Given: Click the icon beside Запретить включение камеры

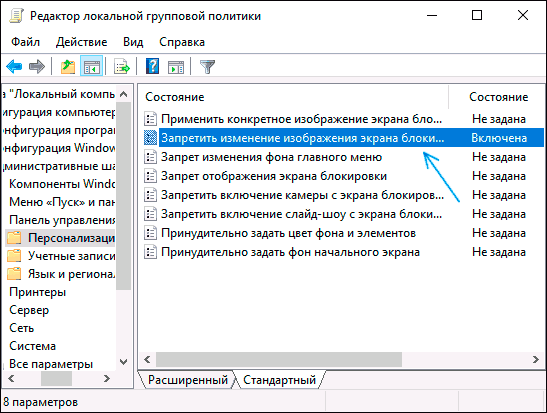Looking at the screenshot, I should [150, 195].
